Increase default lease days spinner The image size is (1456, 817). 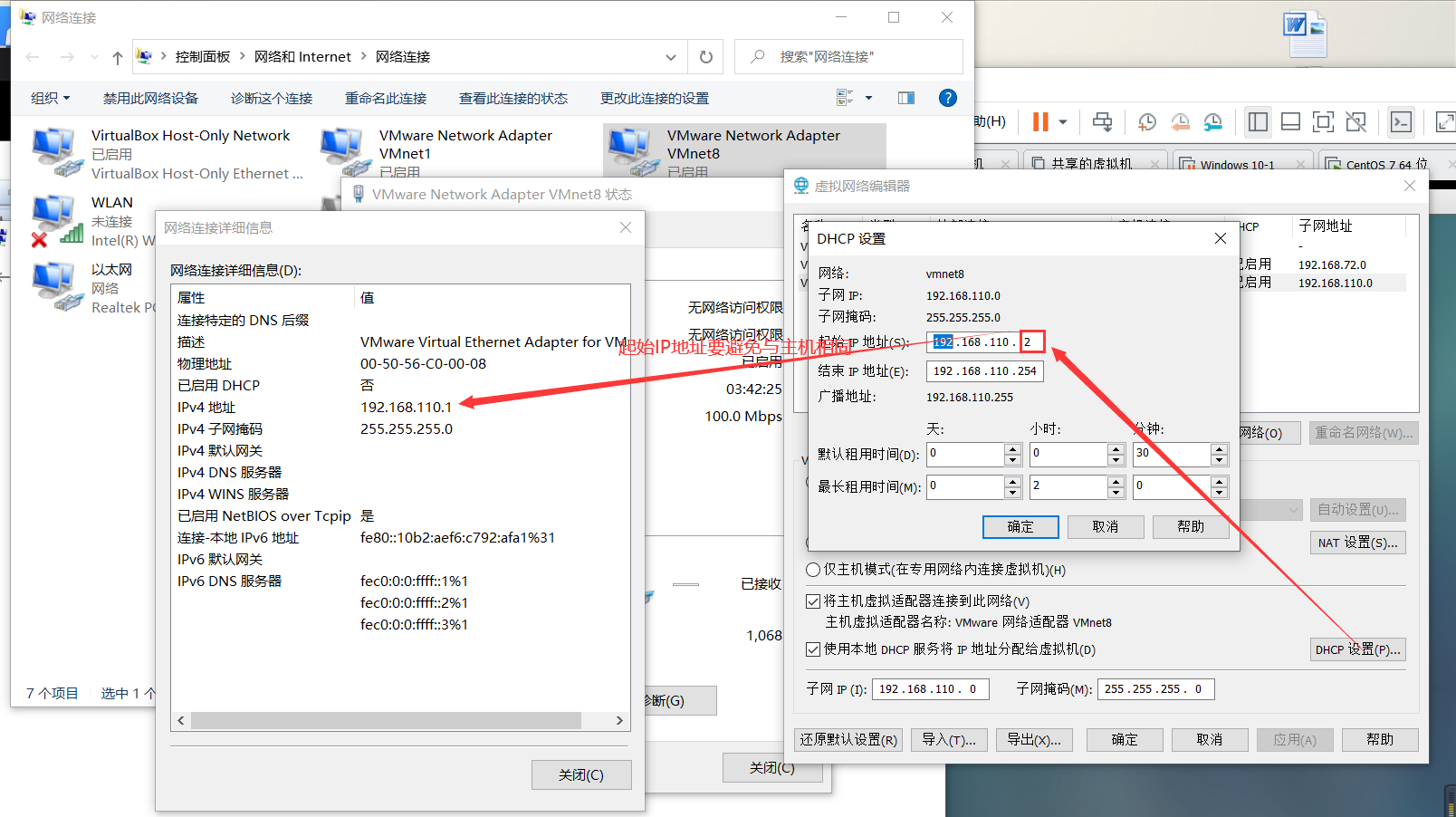[x=1013, y=448]
